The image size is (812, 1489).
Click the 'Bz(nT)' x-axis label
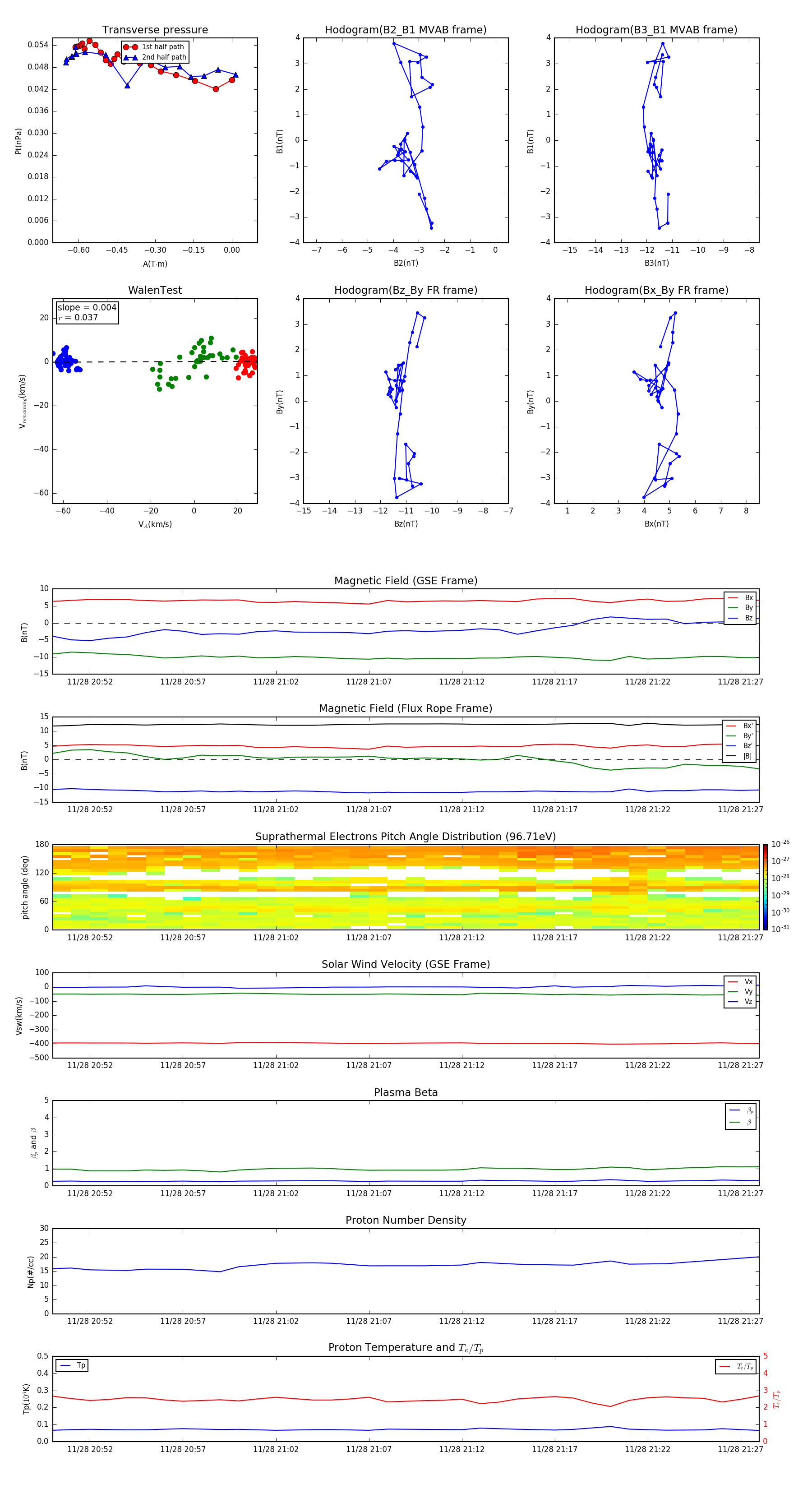[x=406, y=524]
